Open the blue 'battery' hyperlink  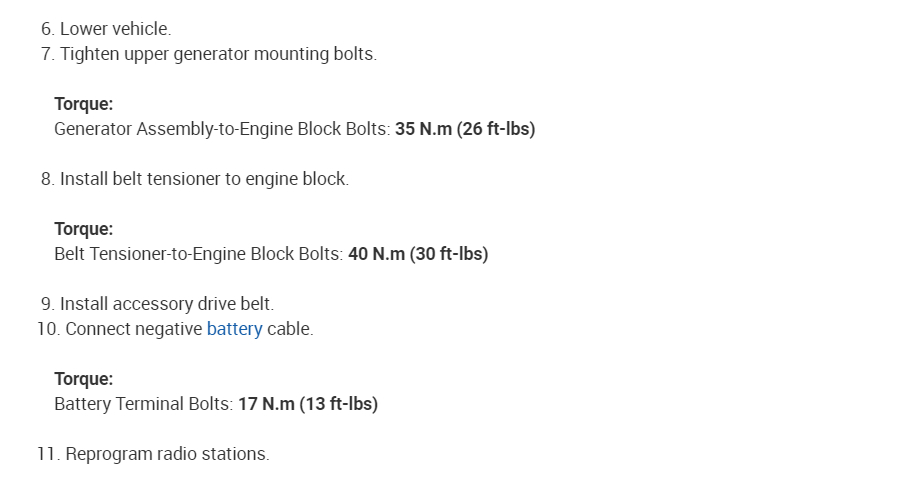pos(234,329)
